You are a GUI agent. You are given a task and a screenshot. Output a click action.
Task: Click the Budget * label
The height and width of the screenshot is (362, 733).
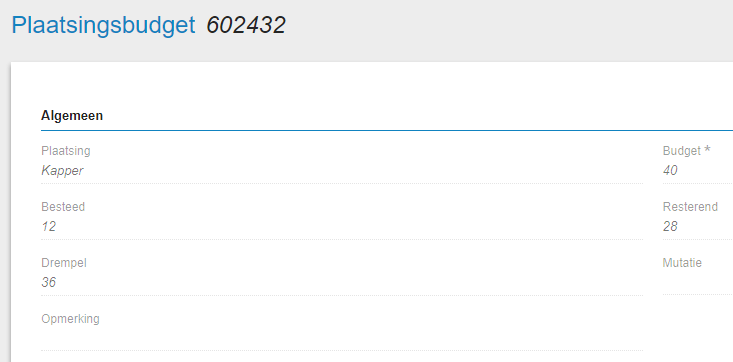(686, 151)
